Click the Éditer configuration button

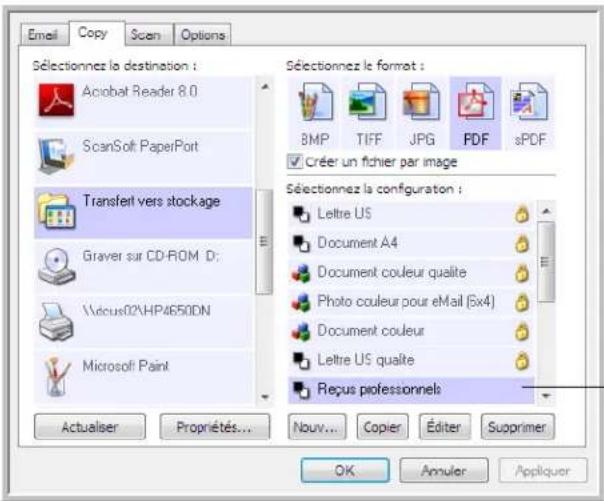(x=445, y=427)
